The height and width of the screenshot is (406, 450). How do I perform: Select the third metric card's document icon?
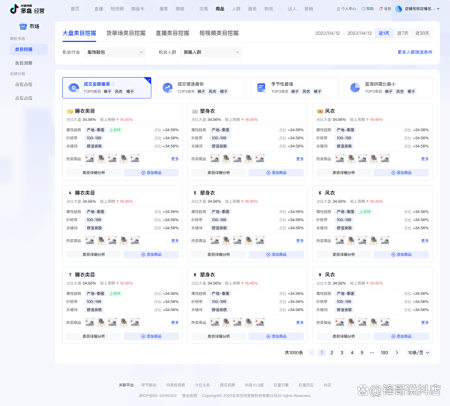click(261, 88)
